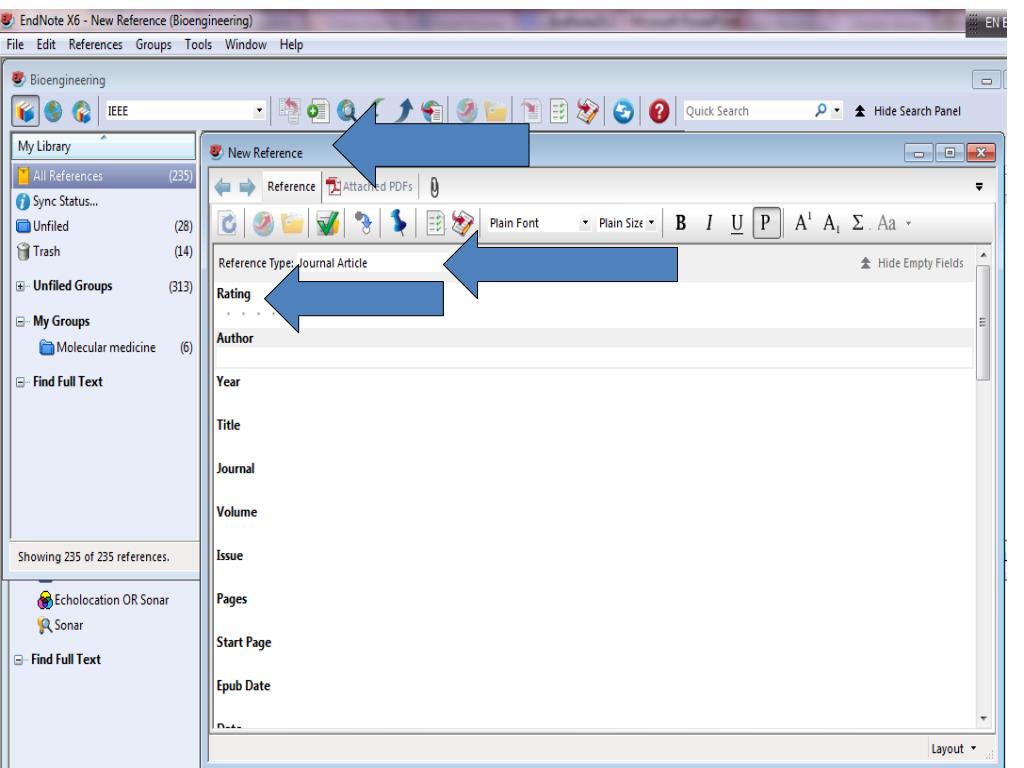The width and height of the screenshot is (1024, 768).
Task: Expand the Unfiled Groups tree node
Action: pyautogui.click(x=20, y=287)
